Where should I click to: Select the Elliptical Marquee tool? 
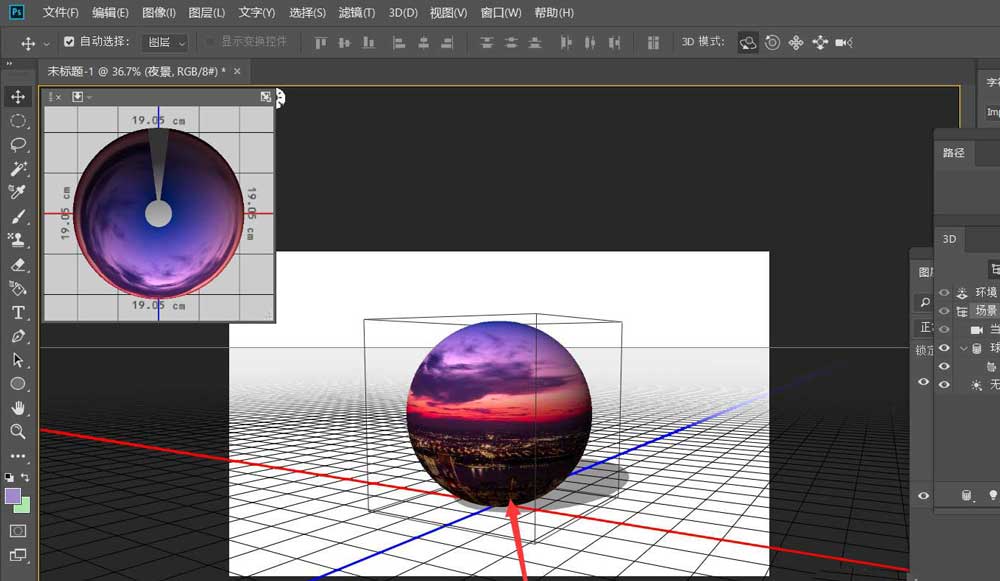point(18,121)
